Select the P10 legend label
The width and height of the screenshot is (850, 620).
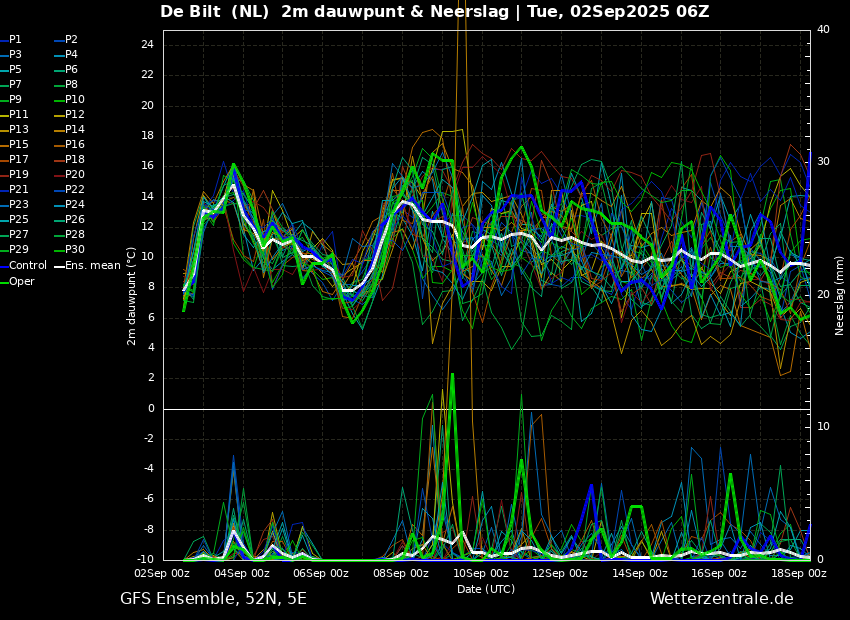tap(75, 100)
